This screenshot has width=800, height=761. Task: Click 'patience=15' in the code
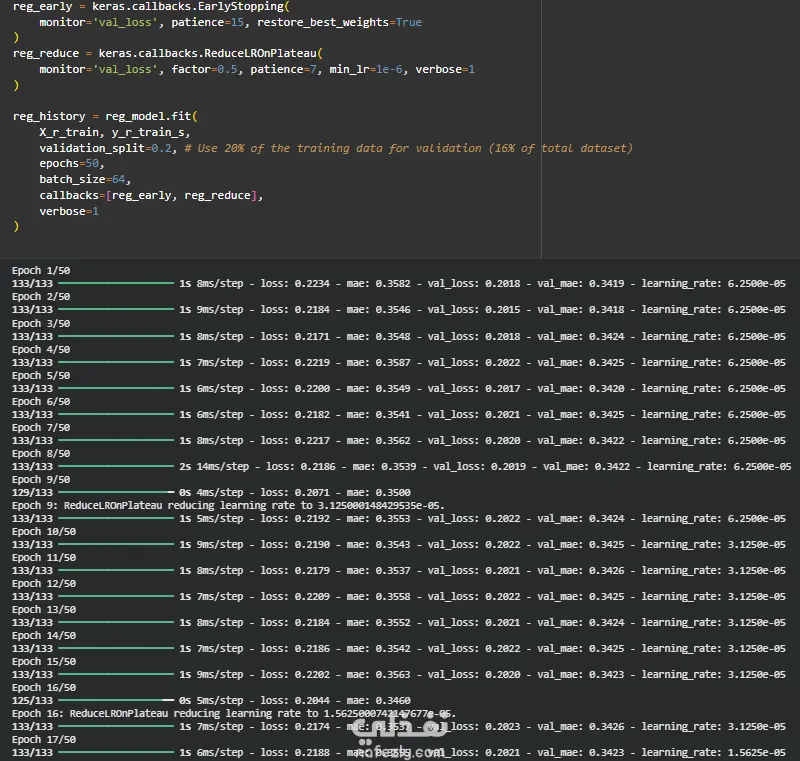(x=207, y=22)
